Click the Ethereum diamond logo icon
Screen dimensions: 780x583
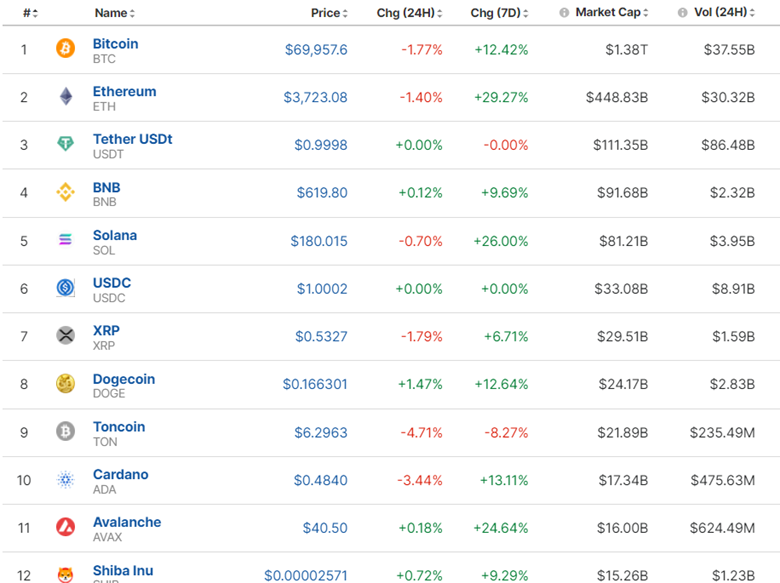(66, 97)
